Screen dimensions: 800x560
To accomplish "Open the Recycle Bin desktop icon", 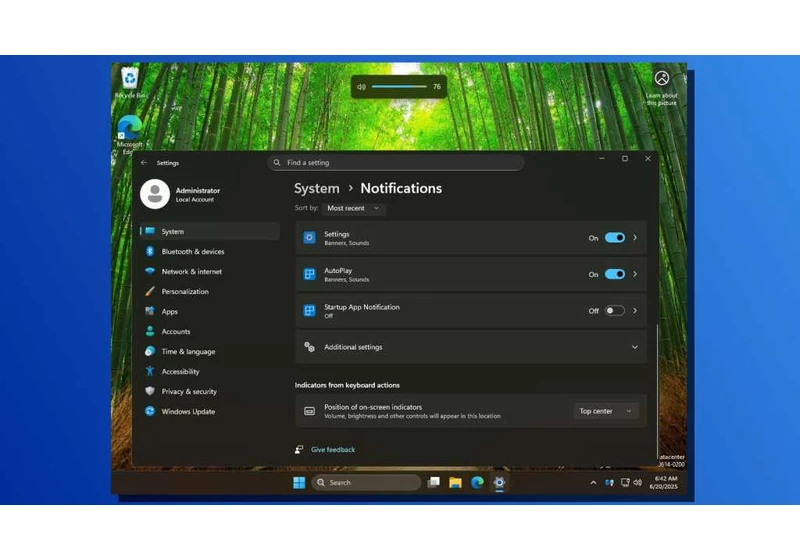I will (130, 82).
